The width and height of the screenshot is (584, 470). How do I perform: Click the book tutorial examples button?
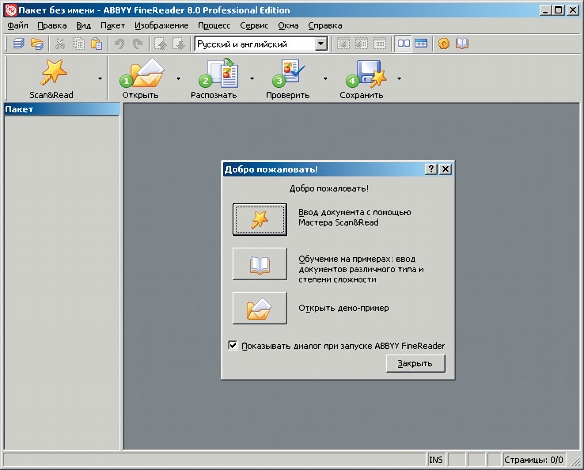260,264
